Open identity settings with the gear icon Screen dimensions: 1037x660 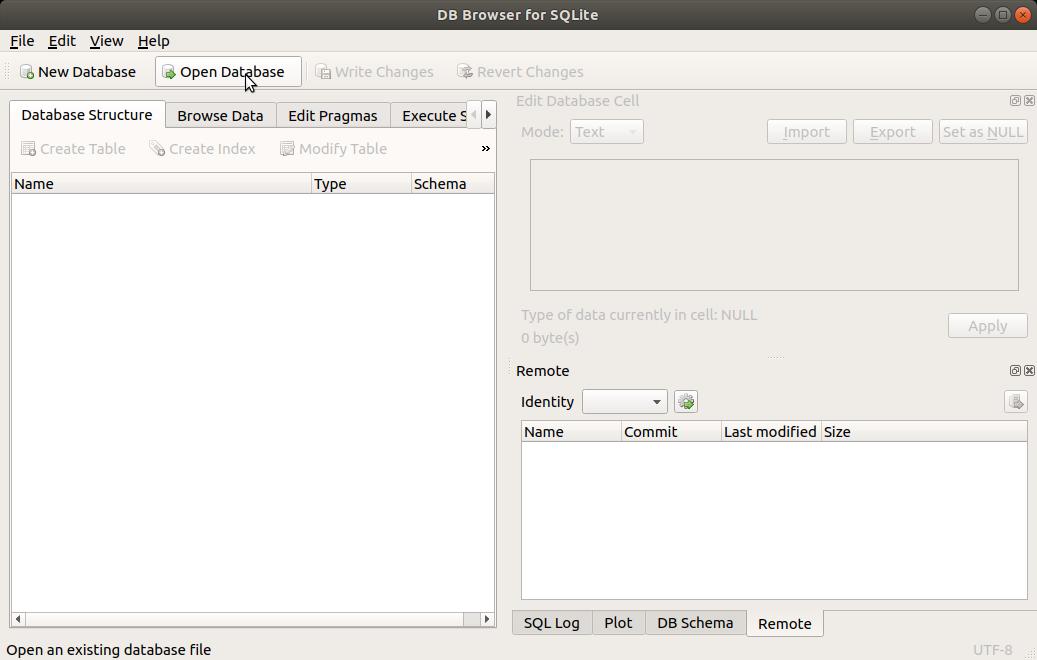tap(686, 401)
